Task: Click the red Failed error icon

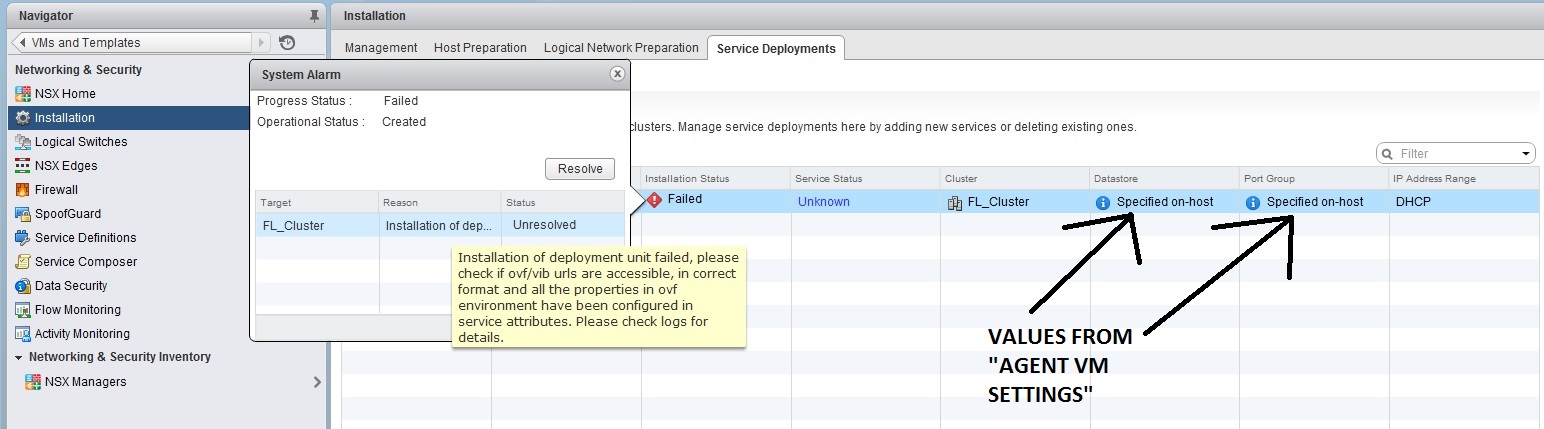Action: click(655, 200)
